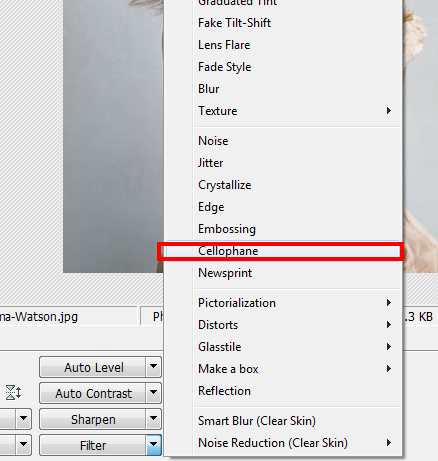Select Blur menu entry

[283, 89]
